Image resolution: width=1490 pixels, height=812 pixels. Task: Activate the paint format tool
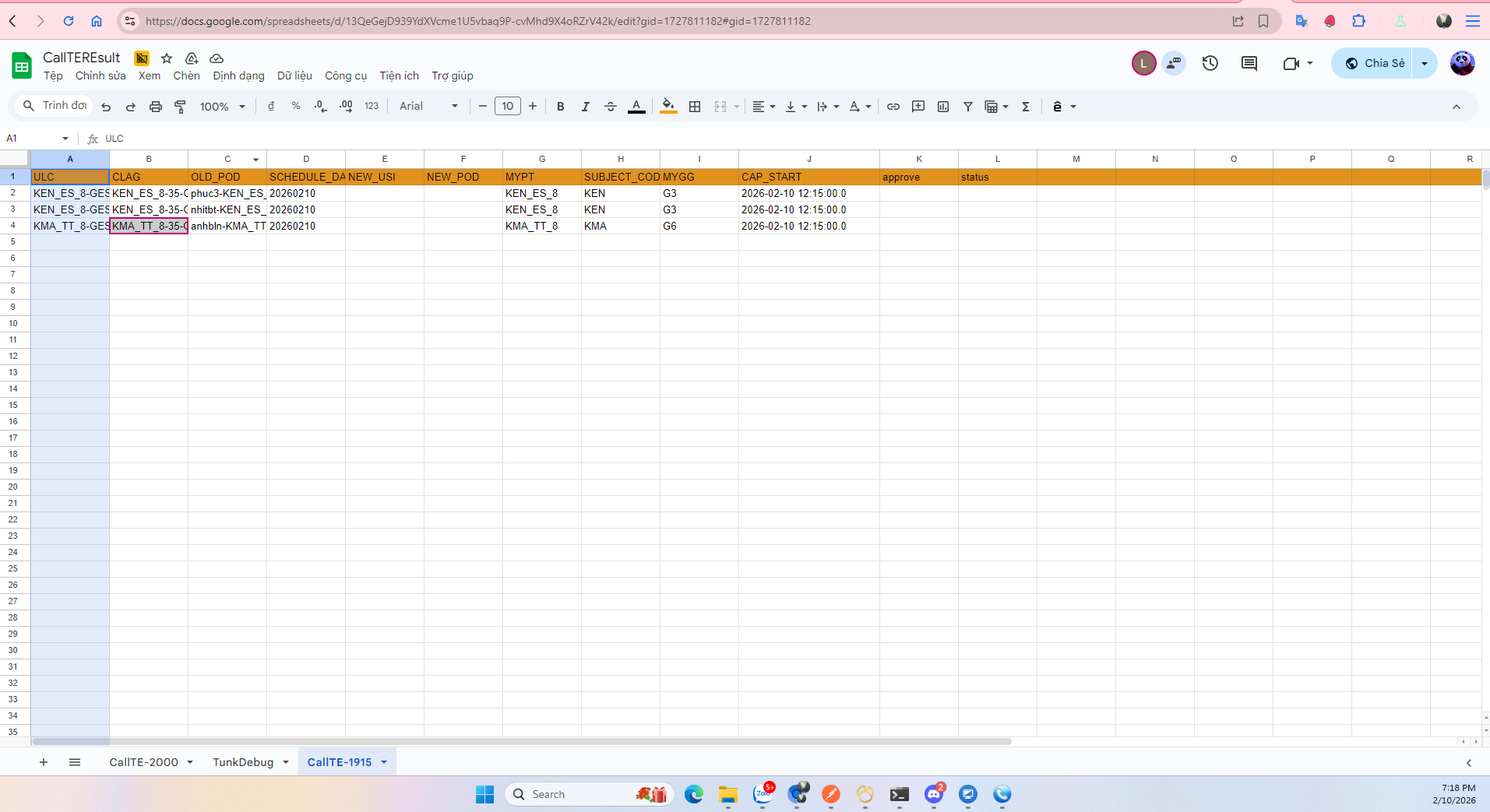pos(180,107)
